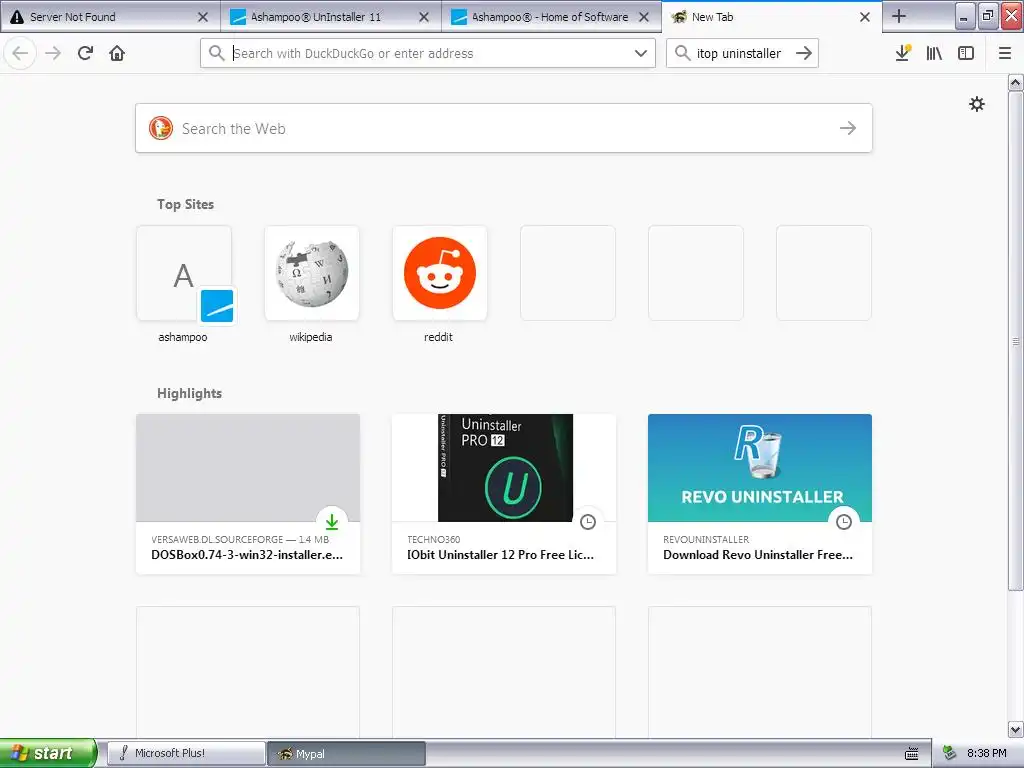Screen dimensions: 1024x768
Task: Open the IObit Uninstaller 12 Pro highlight
Action: point(504,494)
